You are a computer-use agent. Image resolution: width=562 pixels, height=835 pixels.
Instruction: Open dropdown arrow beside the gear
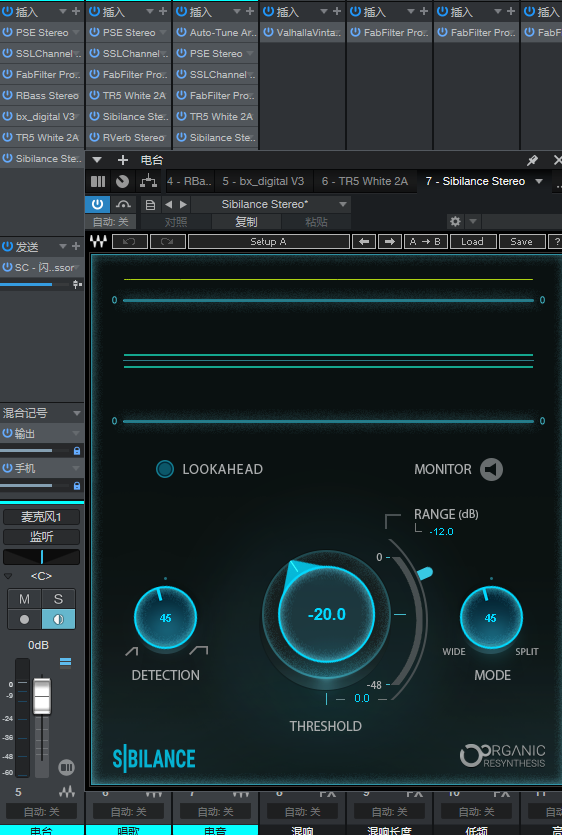[x=473, y=221]
